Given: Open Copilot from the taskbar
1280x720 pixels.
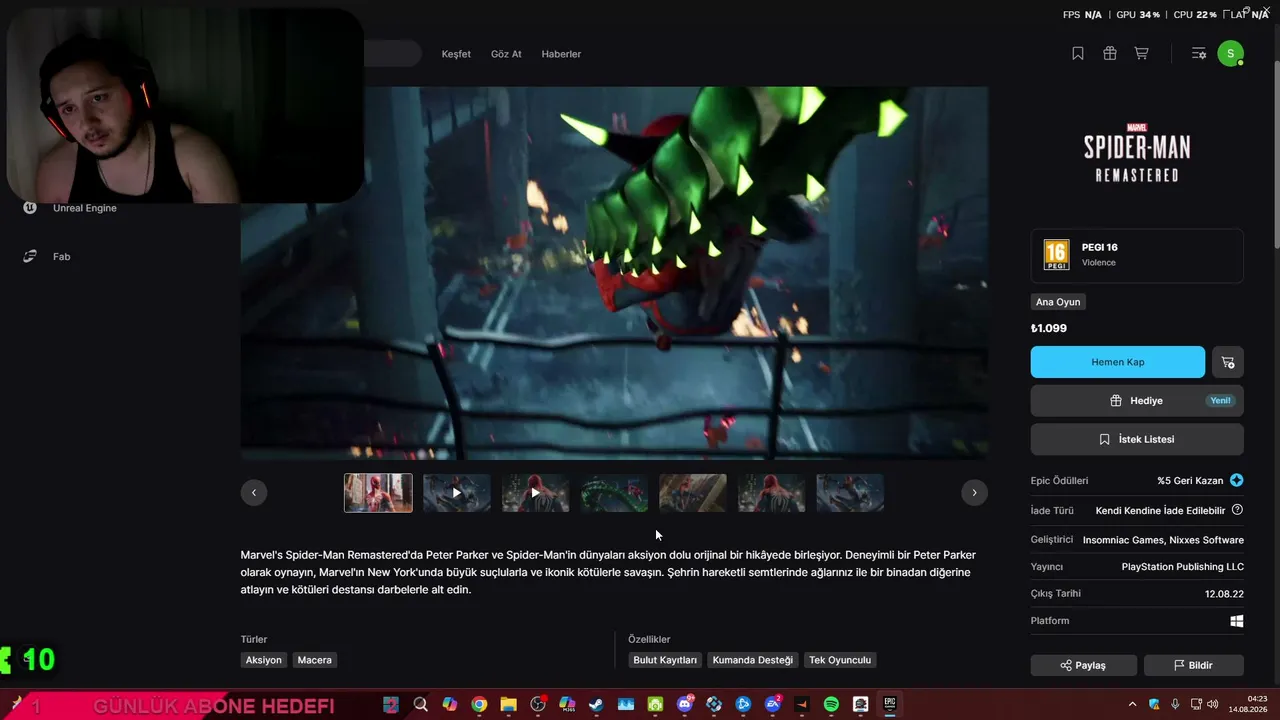Looking at the screenshot, I should (x=450, y=705).
